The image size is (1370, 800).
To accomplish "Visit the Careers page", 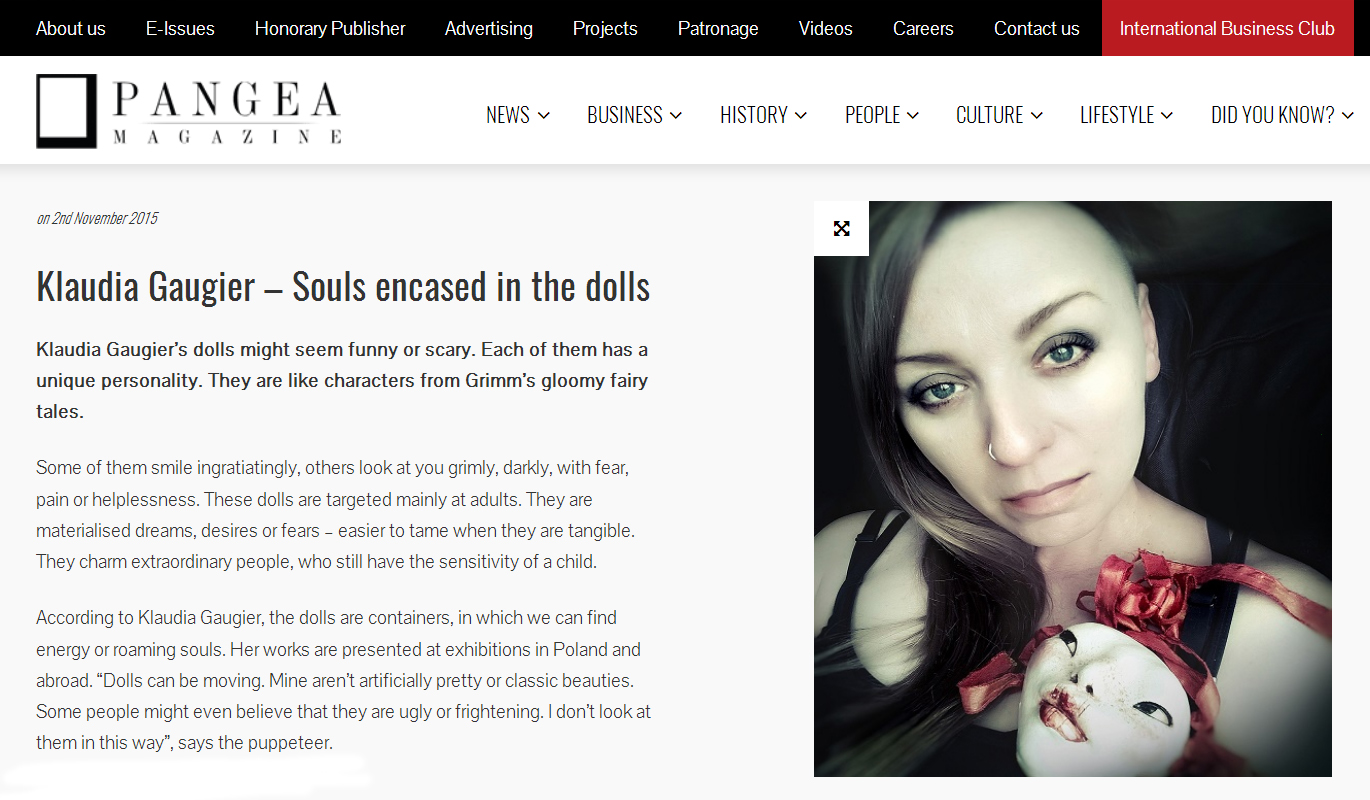I will pos(923,28).
